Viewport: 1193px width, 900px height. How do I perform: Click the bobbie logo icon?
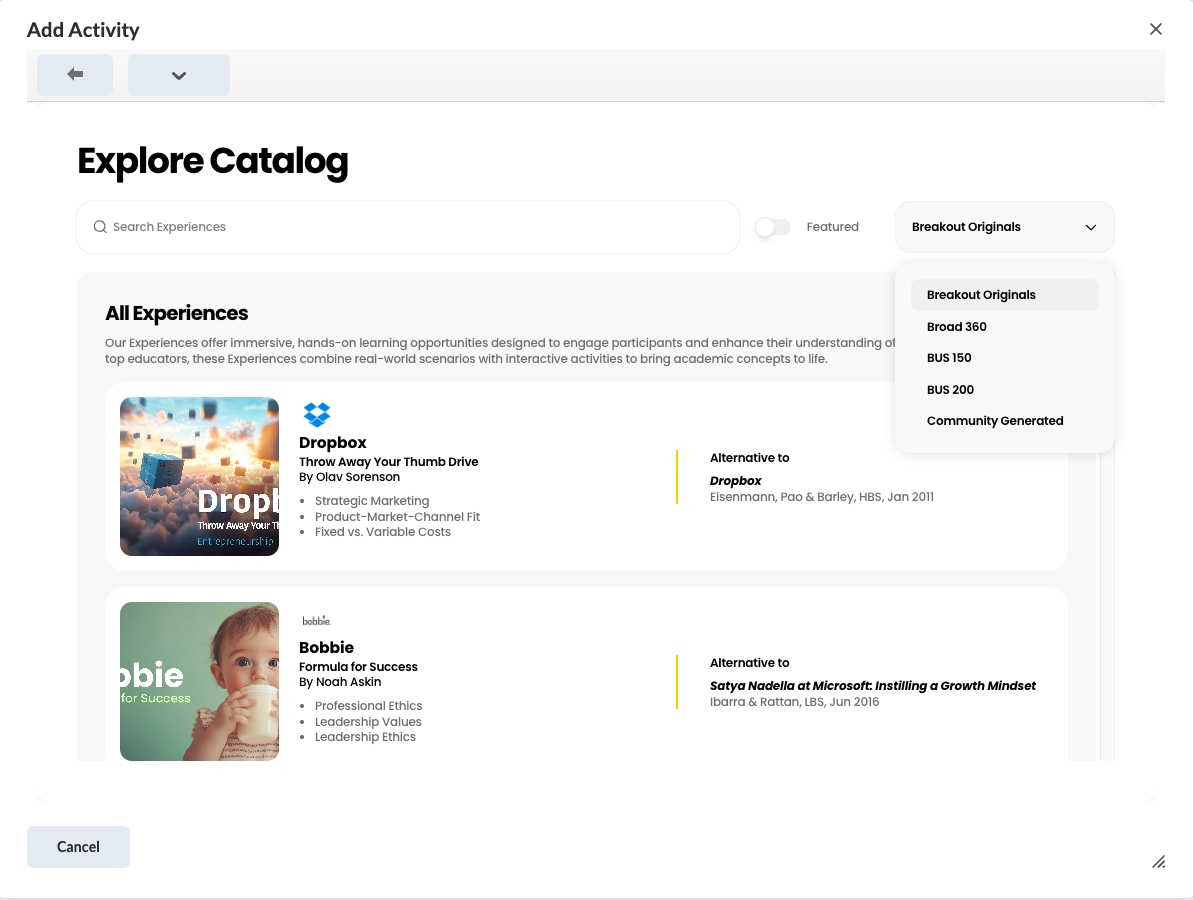coord(317,621)
